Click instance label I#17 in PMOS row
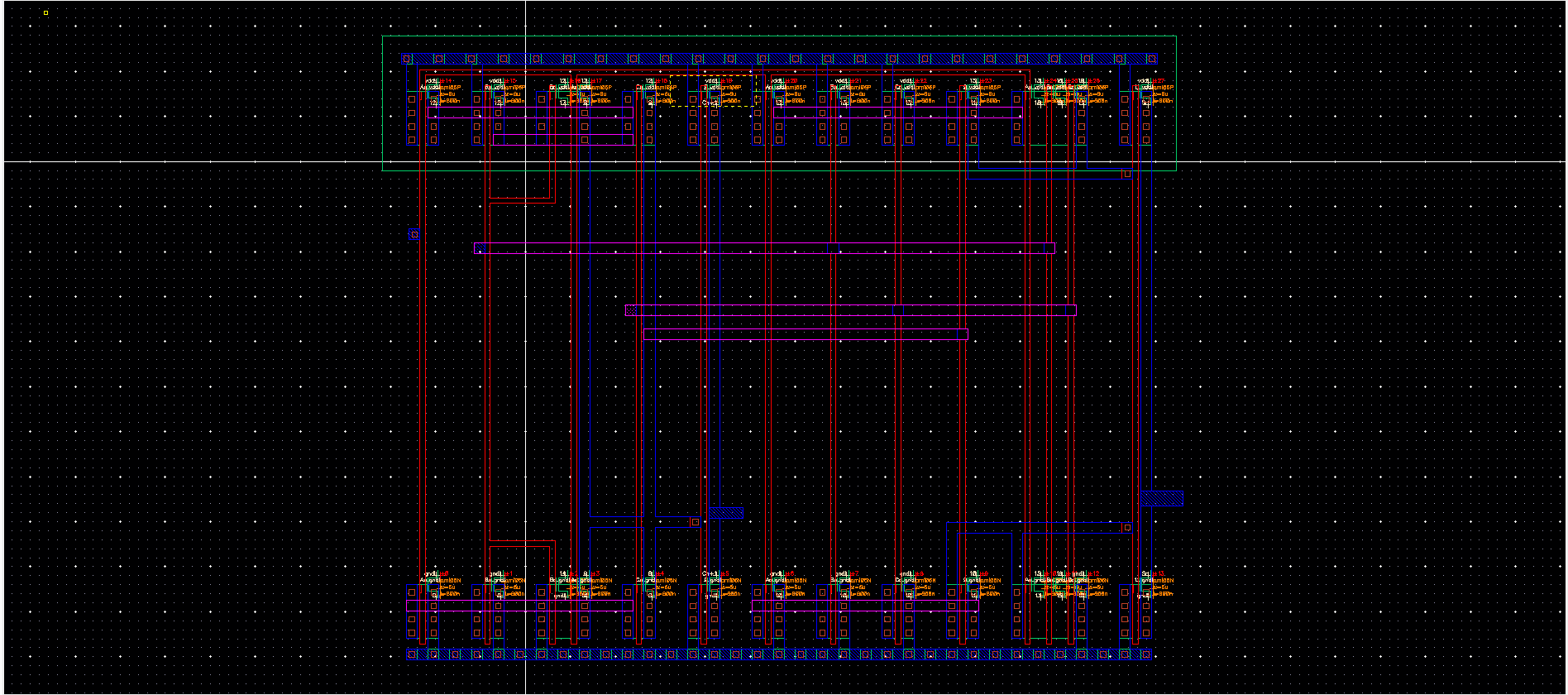This screenshot has width=1568, height=695. coord(596,81)
